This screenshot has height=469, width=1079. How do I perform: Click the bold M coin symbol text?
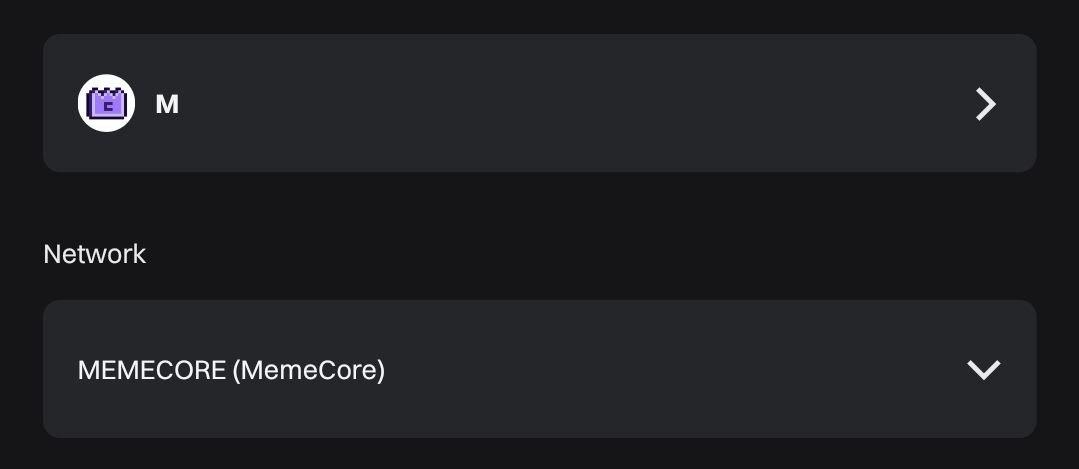coord(167,105)
